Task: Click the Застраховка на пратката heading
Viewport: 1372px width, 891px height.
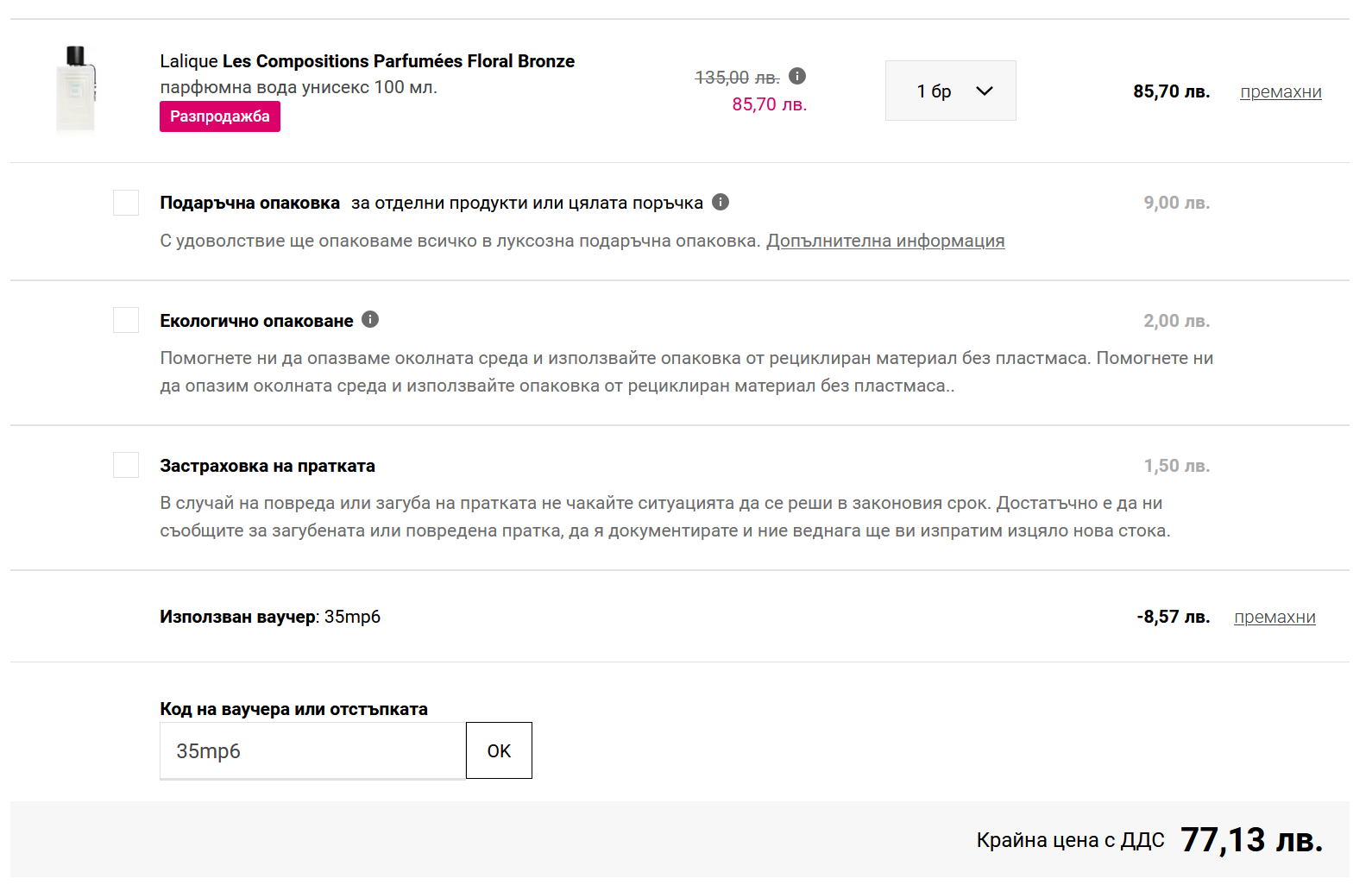Action: (267, 466)
